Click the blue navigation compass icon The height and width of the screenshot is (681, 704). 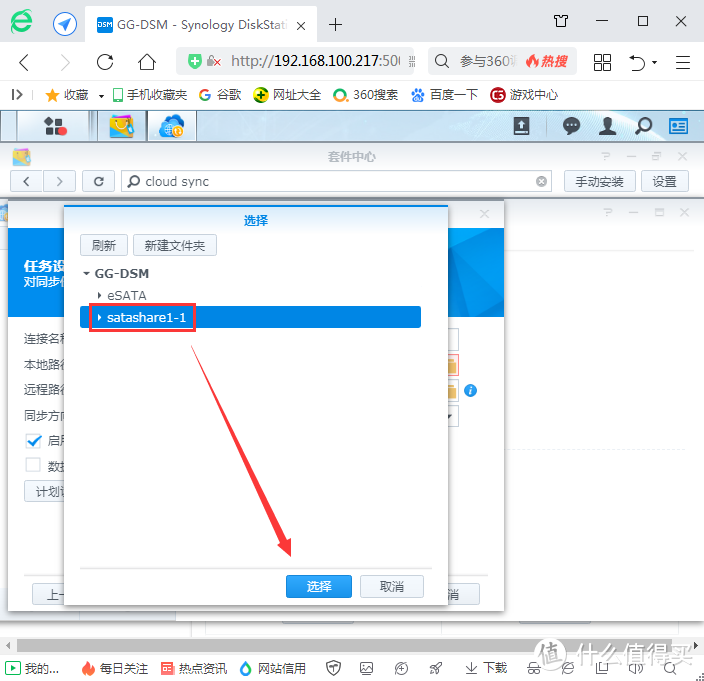pos(65,24)
